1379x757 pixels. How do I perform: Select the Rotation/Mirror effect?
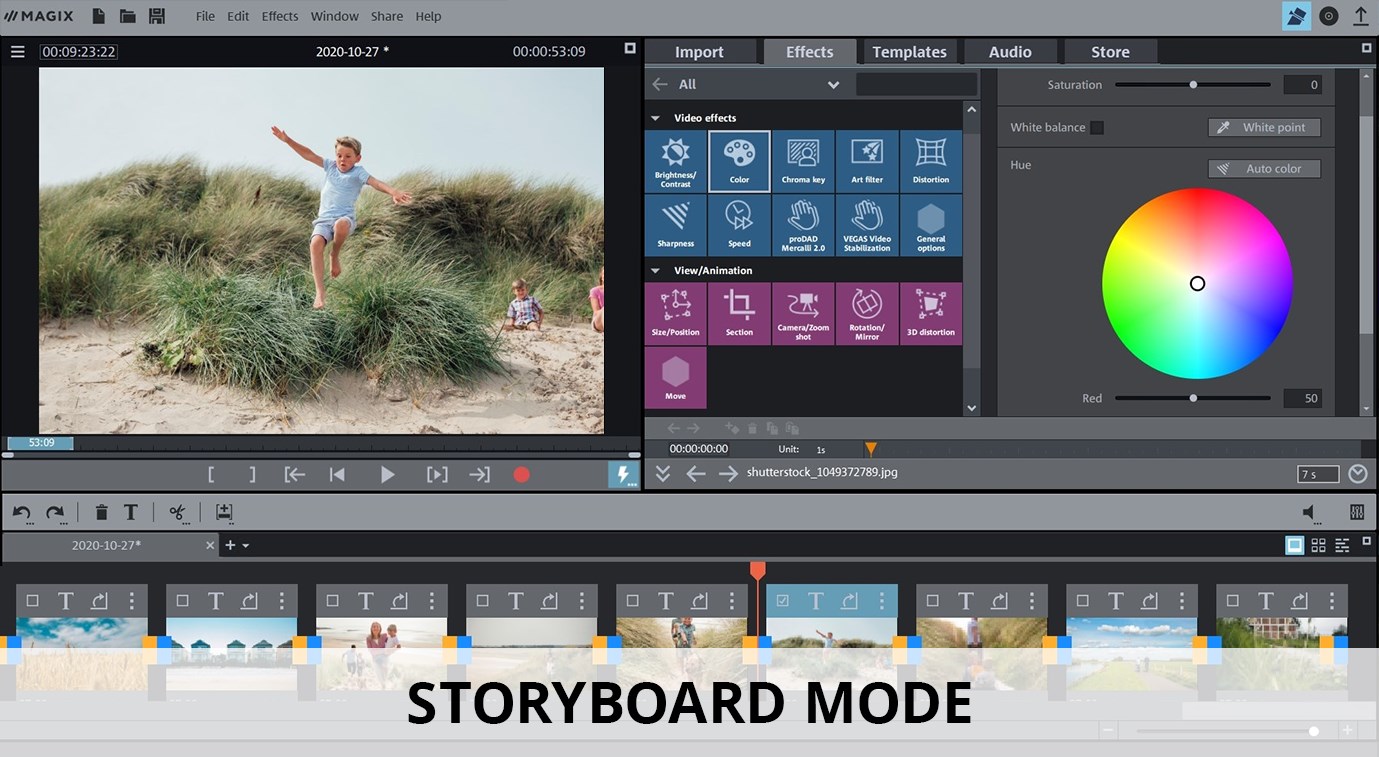point(867,314)
